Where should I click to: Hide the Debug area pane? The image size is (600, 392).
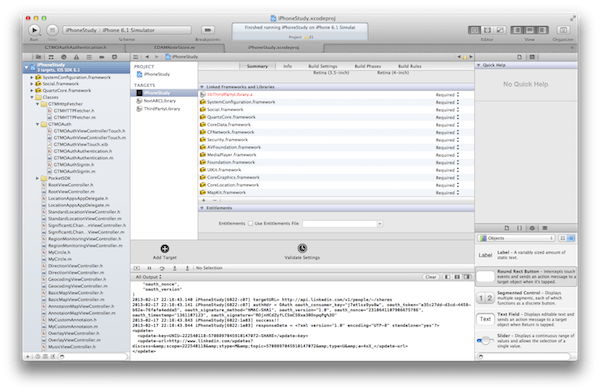point(530,30)
